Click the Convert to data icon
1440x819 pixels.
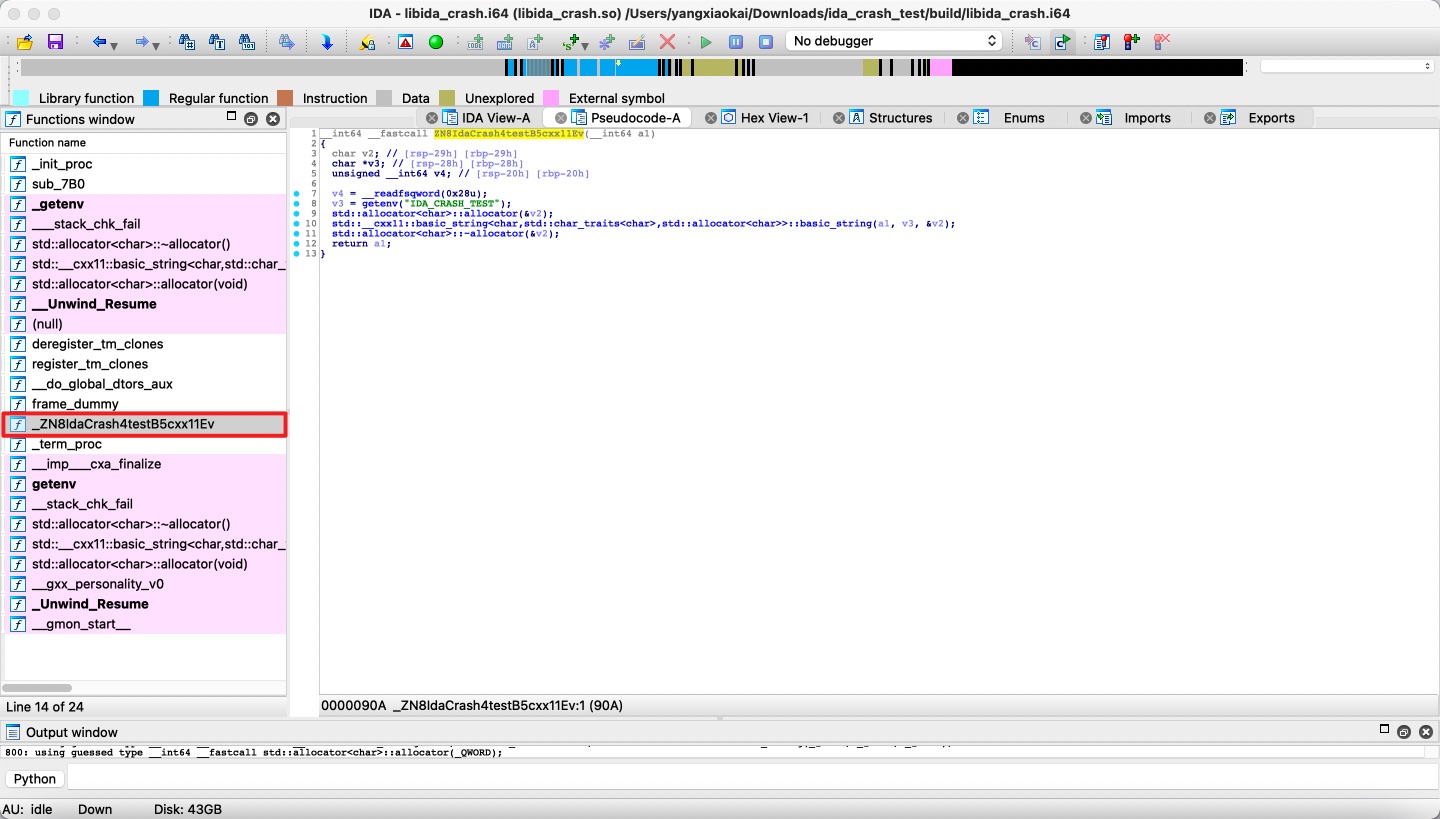point(504,42)
